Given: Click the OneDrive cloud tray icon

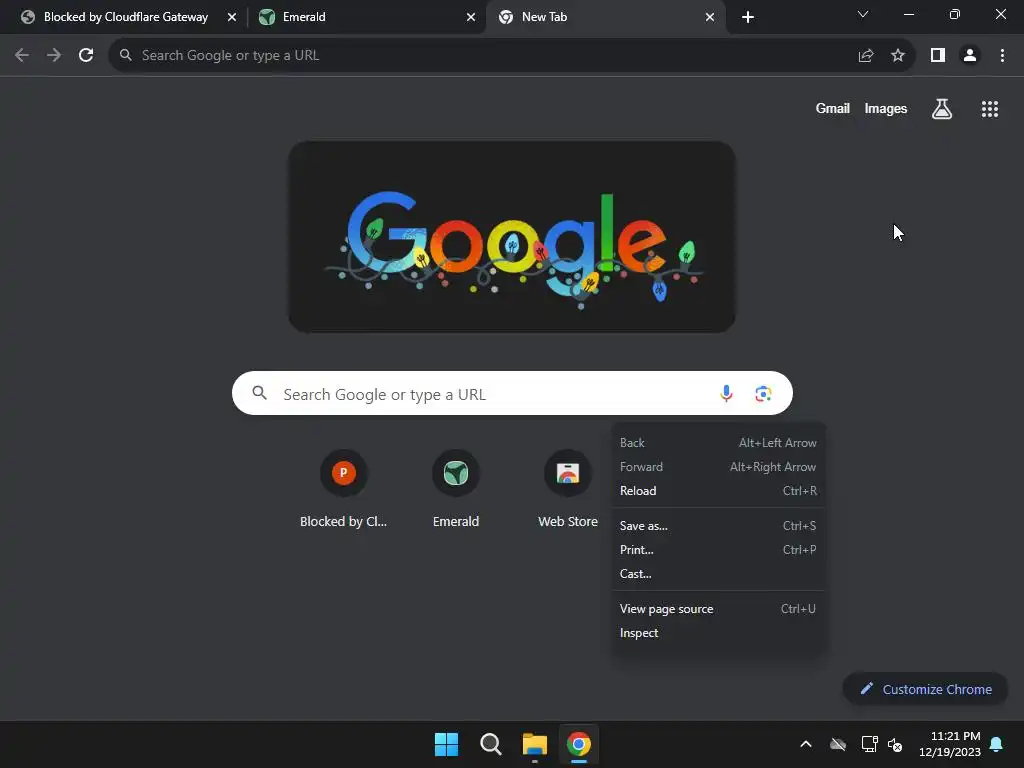Looking at the screenshot, I should tap(838, 744).
